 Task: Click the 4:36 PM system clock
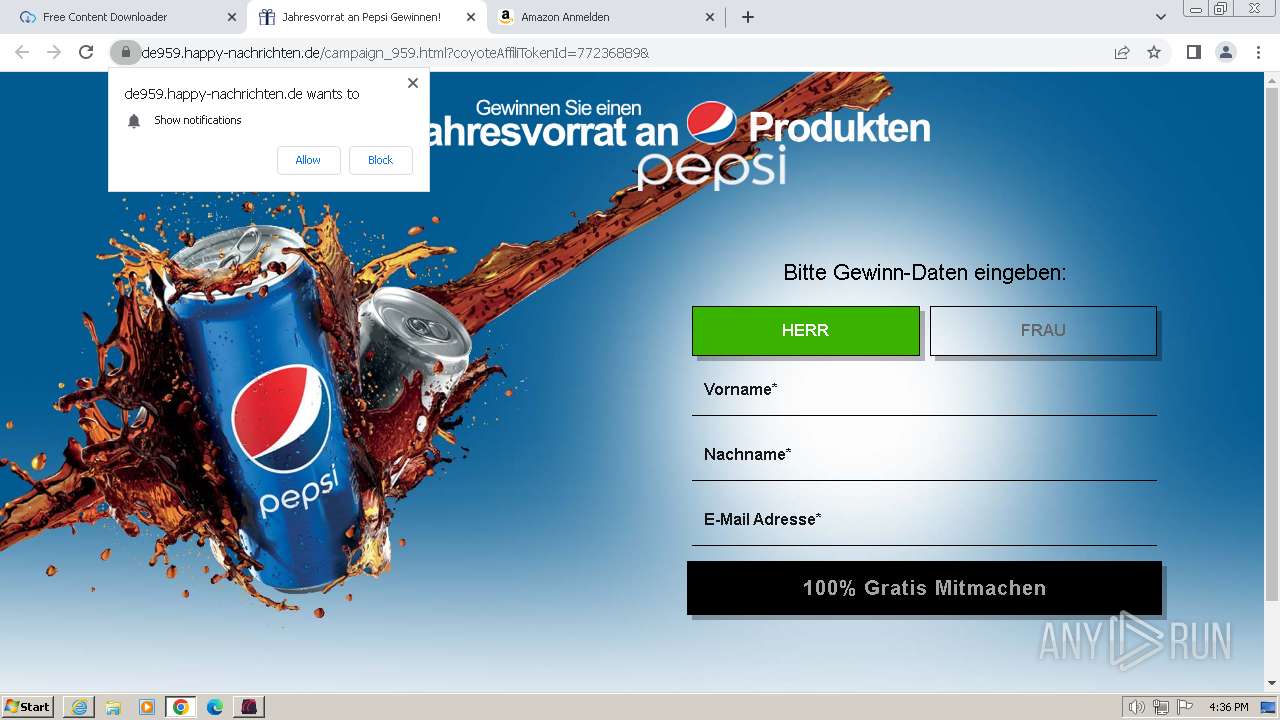[x=1228, y=707]
